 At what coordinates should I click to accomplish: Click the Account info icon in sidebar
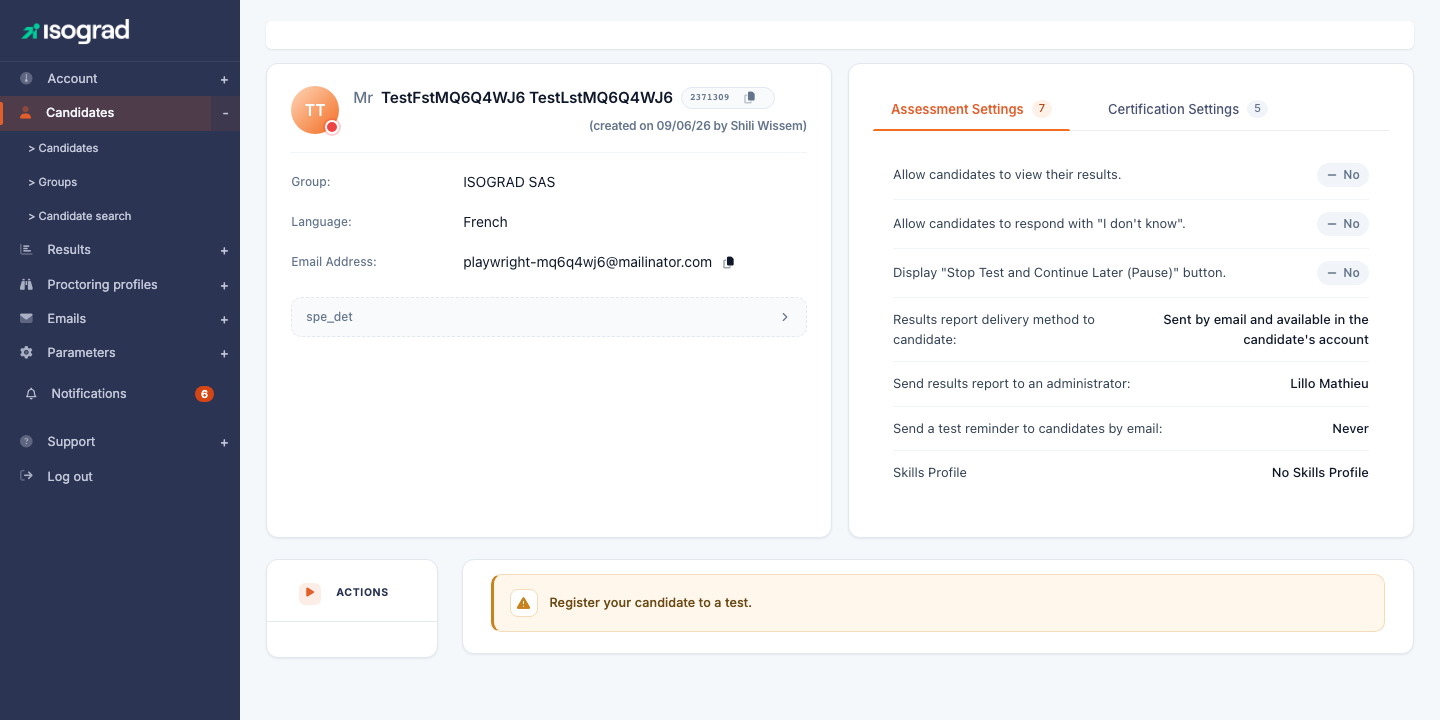26,78
